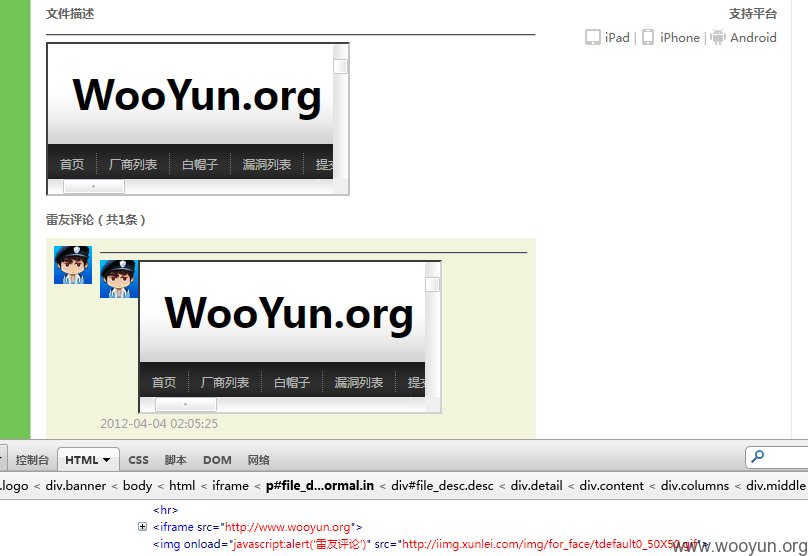Click the 雷友评论（共1条） heading
This screenshot has height=556, width=808.
click(96, 220)
